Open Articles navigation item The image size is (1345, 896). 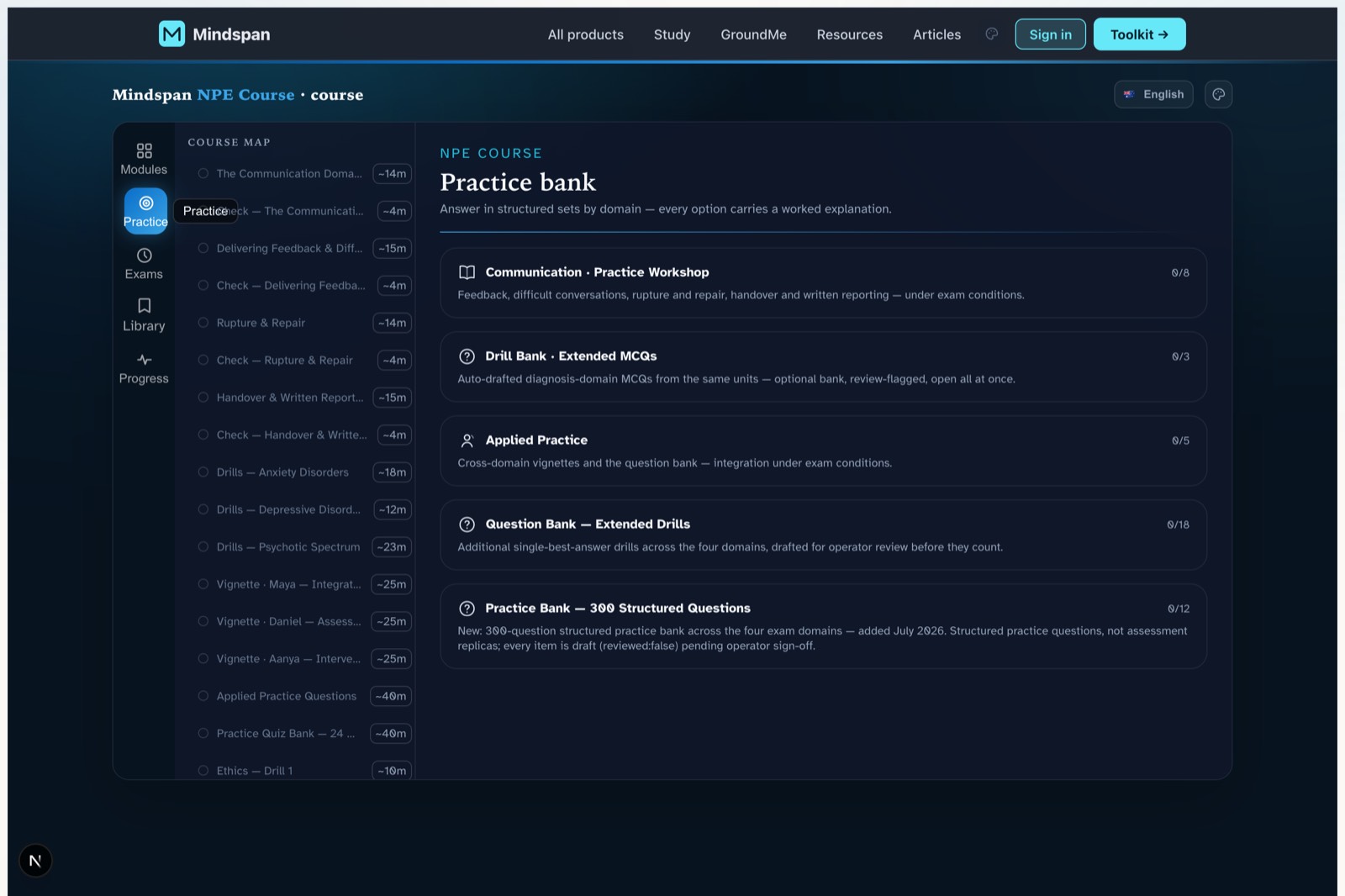pyautogui.click(x=936, y=34)
